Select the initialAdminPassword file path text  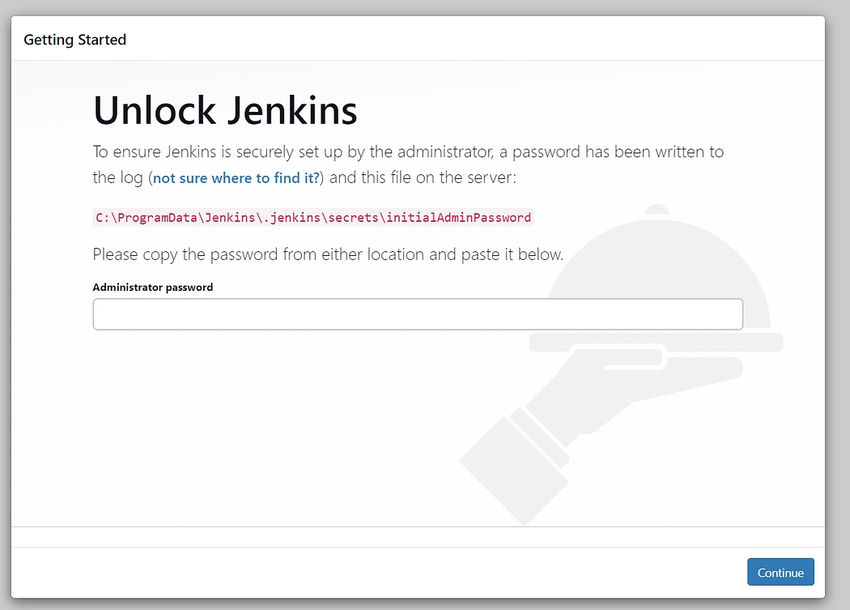pos(313,217)
